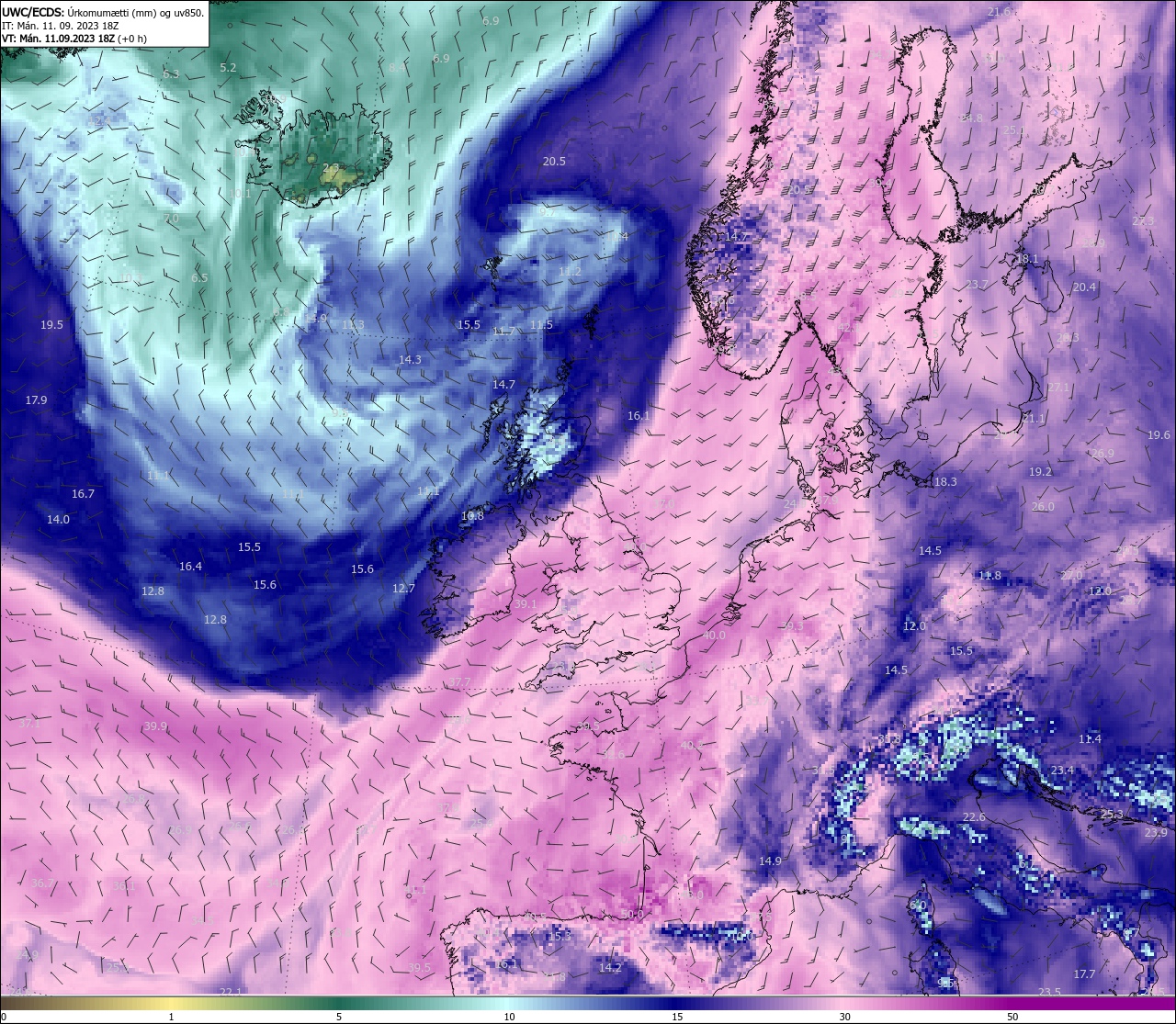This screenshot has width=1176, height=1024.
Task: Click the 11.2 map value
Action: pos(570,272)
